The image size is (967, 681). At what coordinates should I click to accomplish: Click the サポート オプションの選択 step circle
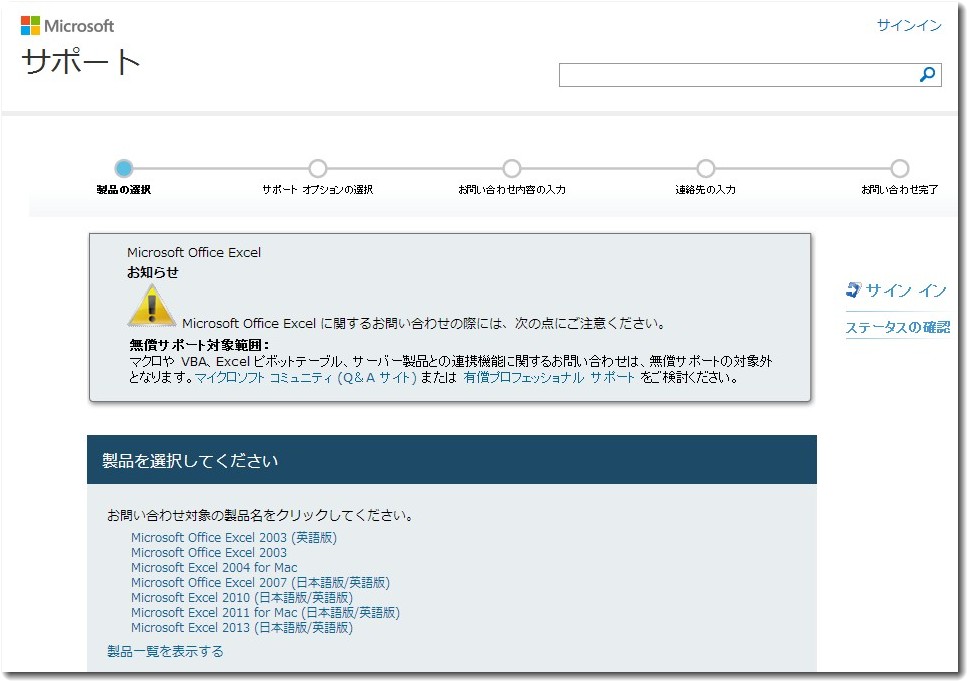(318, 168)
